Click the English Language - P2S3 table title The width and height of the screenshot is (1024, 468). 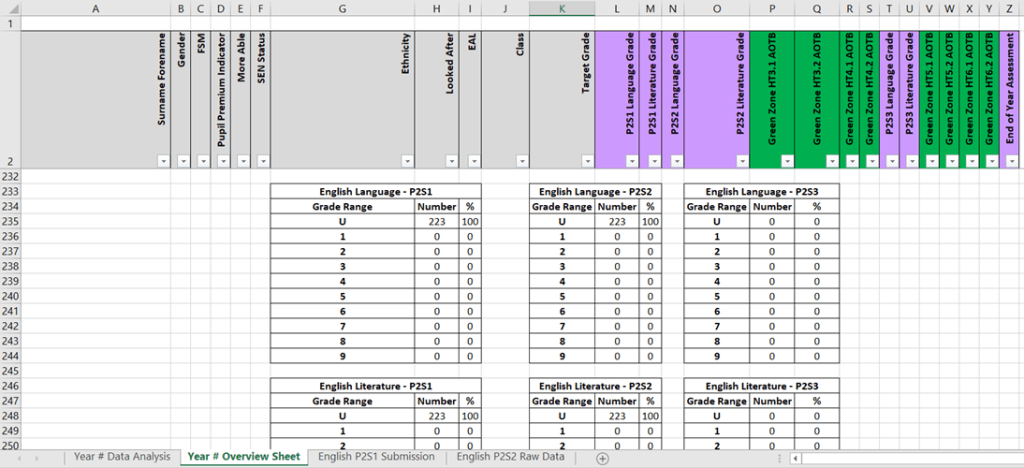[x=761, y=191]
